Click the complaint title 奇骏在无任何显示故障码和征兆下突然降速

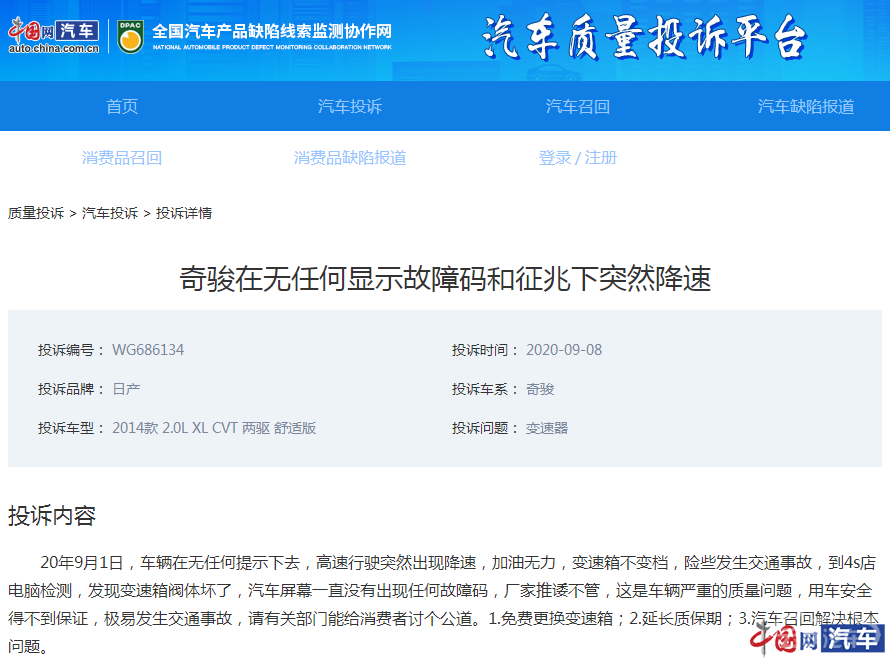(445, 279)
